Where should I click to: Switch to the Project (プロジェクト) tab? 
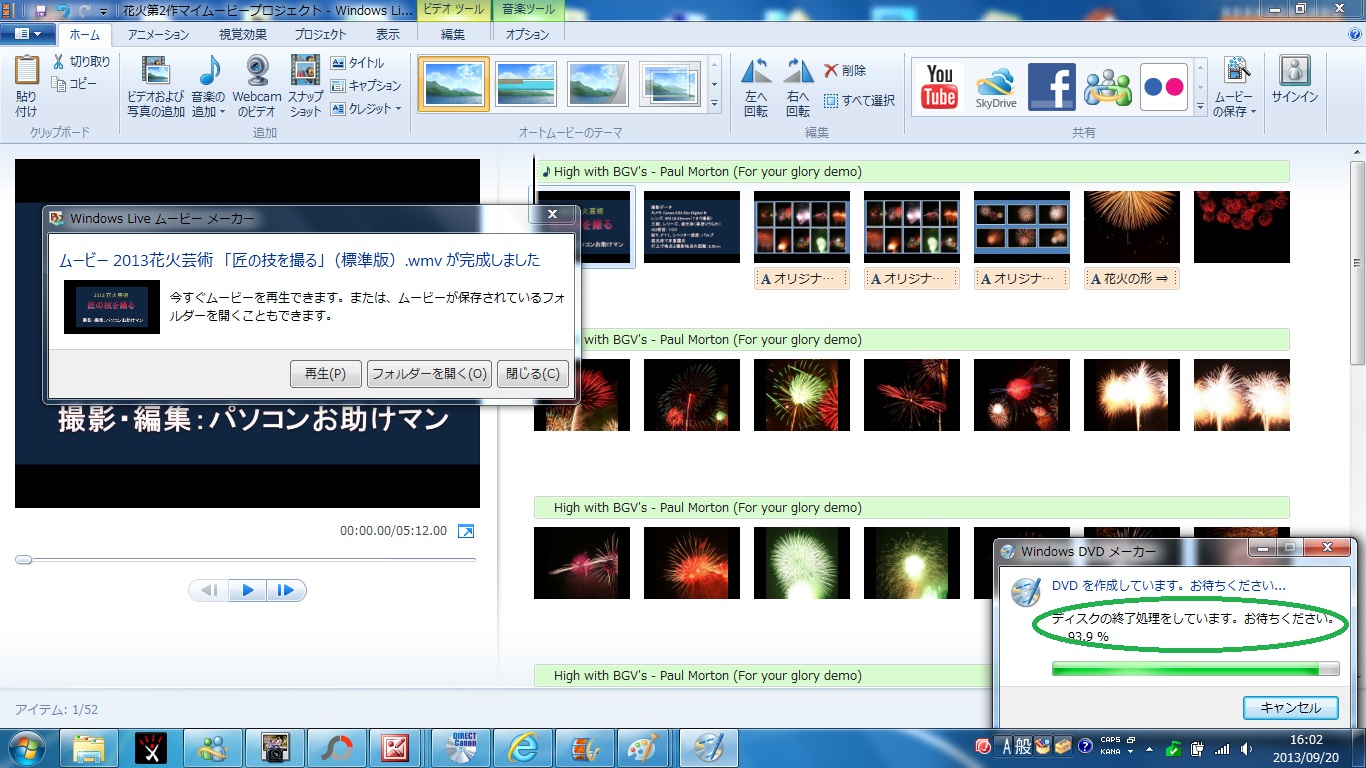[320, 34]
